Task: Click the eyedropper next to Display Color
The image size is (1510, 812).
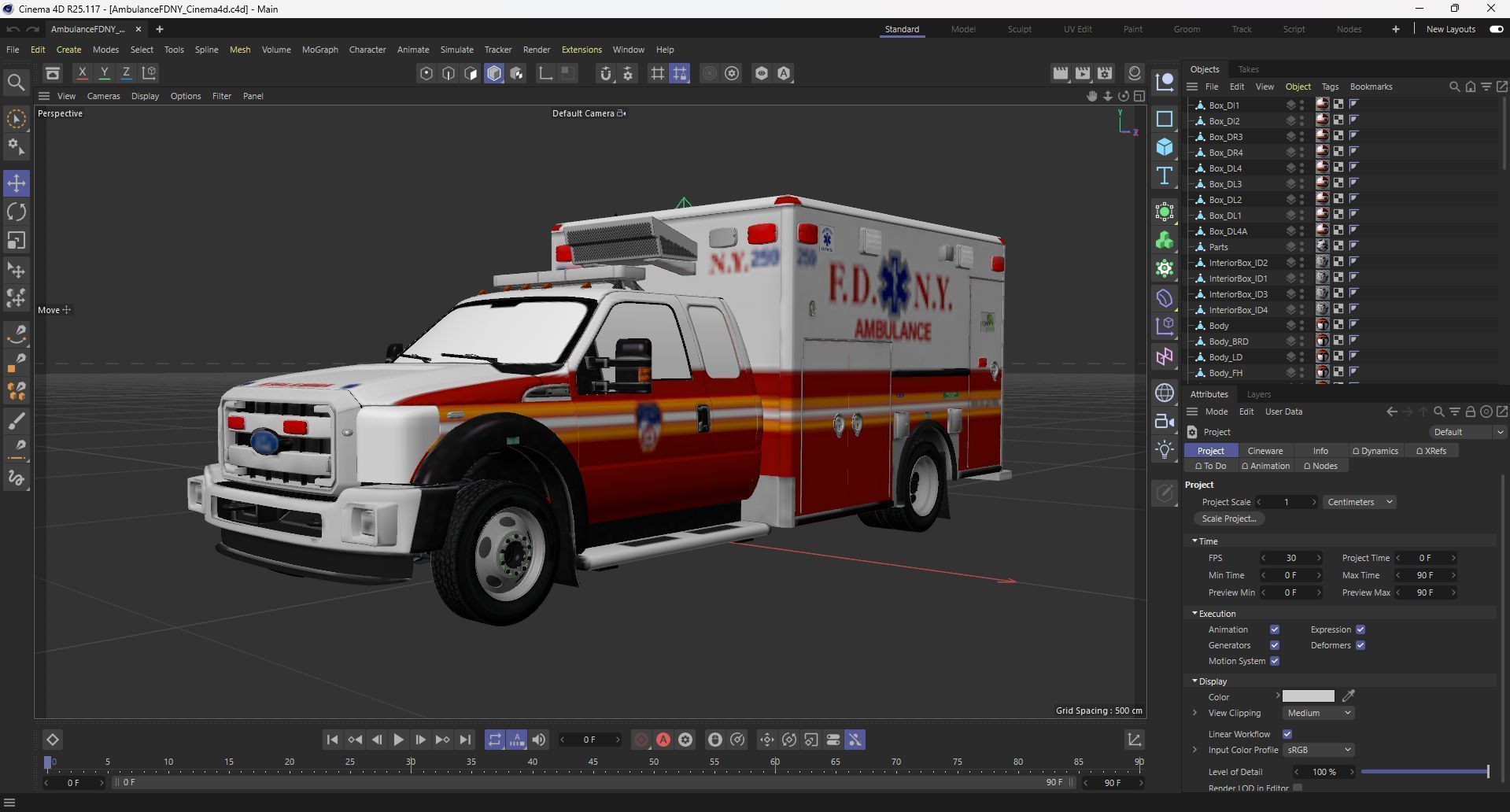Action: pyautogui.click(x=1349, y=696)
